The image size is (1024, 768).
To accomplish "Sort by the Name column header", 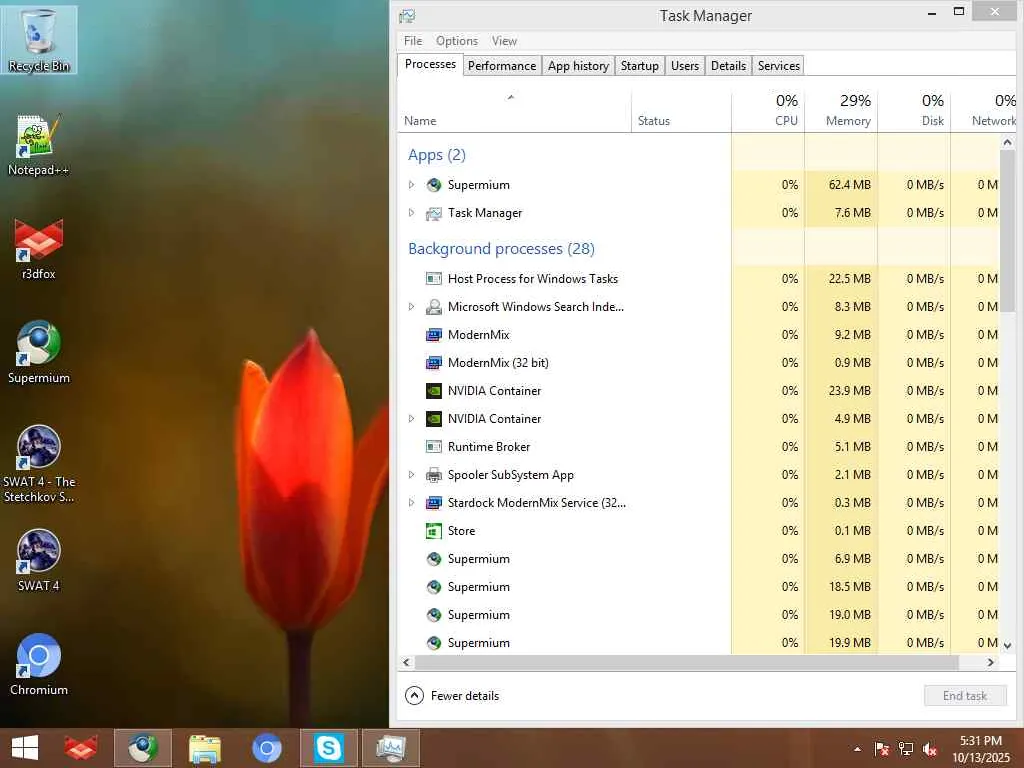I will [514, 111].
